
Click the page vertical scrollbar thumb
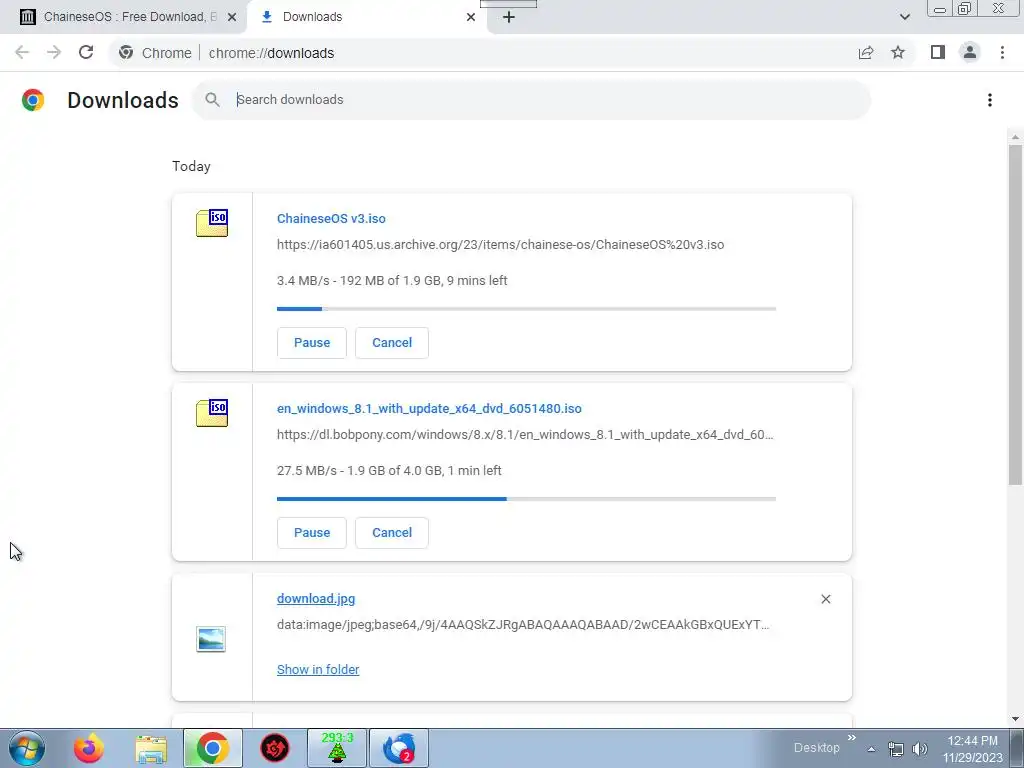click(1015, 315)
